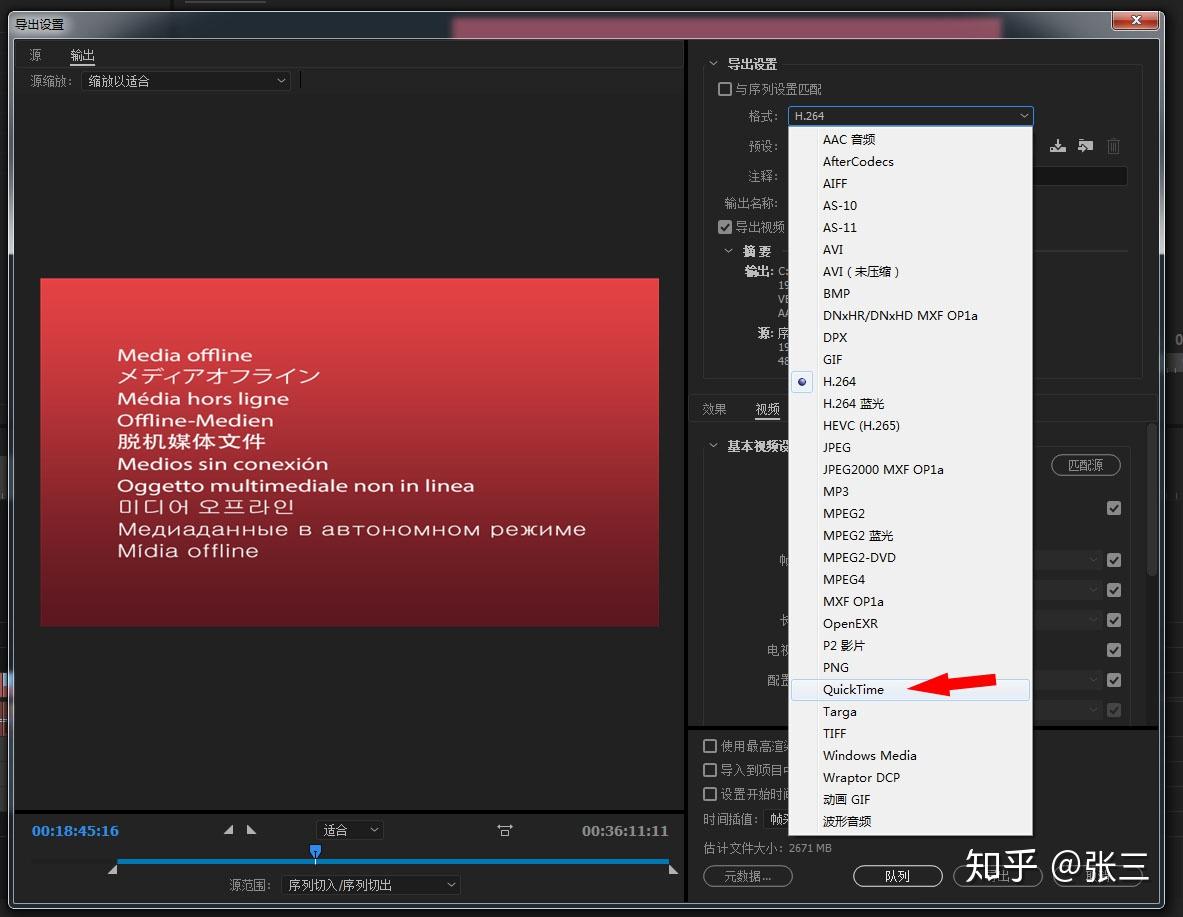Viewport: 1183px width, 917px height.
Task: Click the delete preset trash icon
Action: (x=1114, y=146)
